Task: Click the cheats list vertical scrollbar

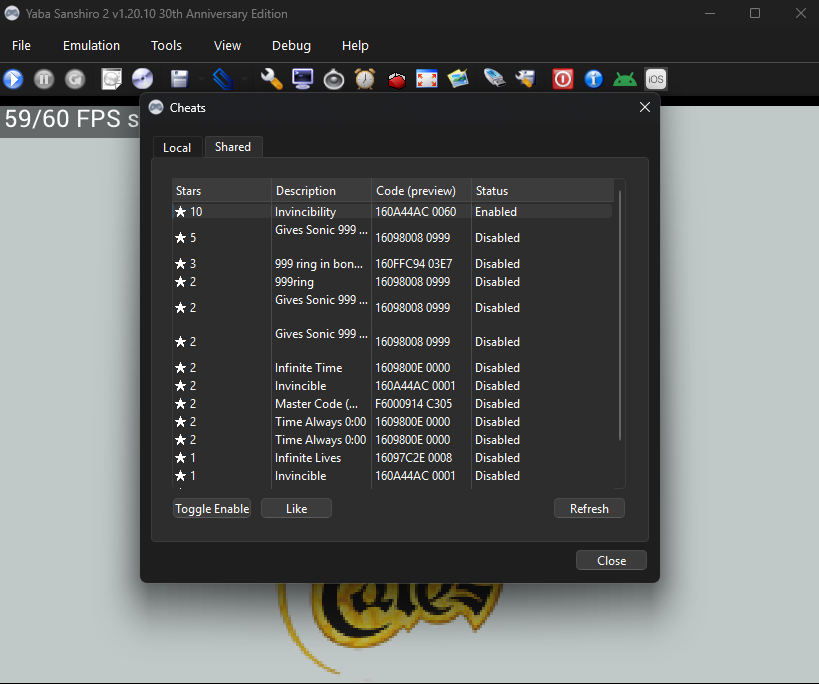Action: click(x=620, y=316)
